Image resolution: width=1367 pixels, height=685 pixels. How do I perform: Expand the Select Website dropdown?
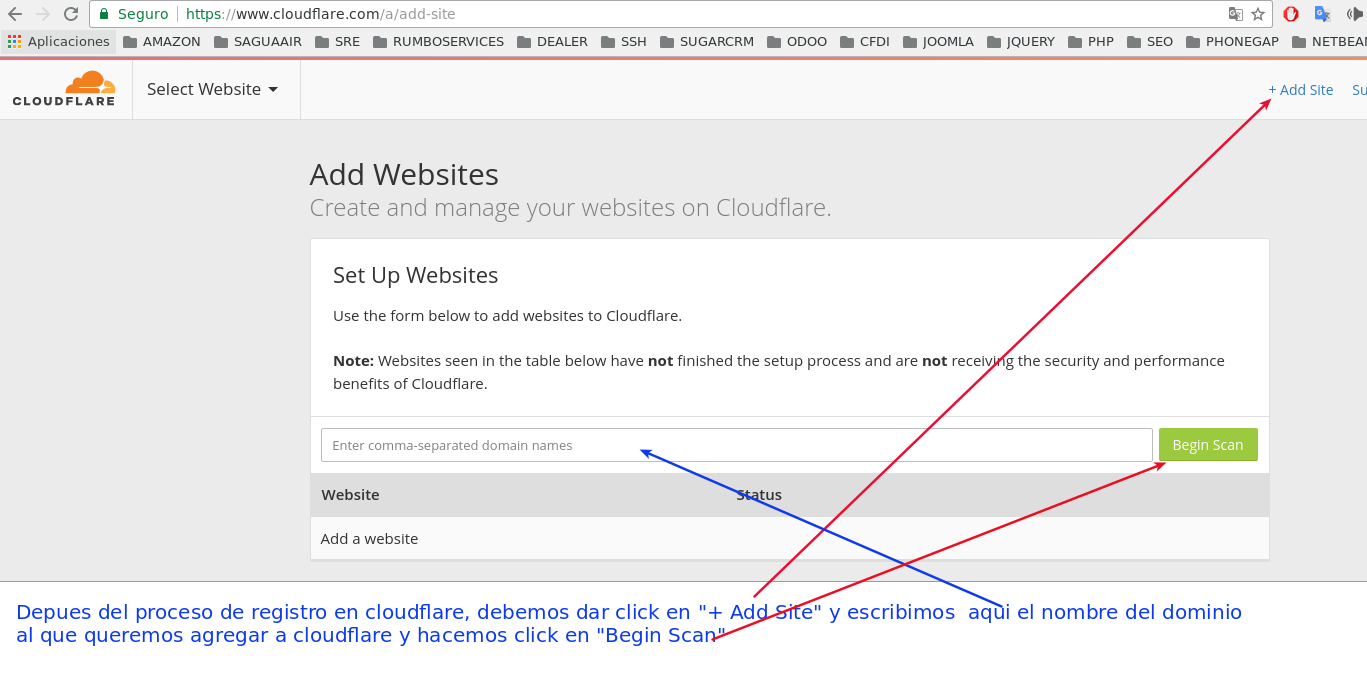tap(212, 89)
